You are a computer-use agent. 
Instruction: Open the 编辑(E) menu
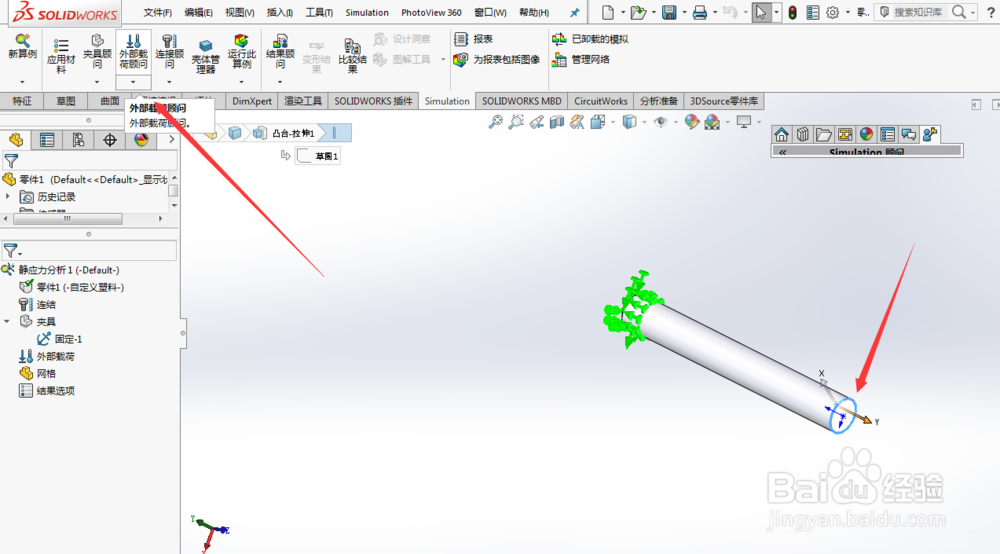coord(198,13)
